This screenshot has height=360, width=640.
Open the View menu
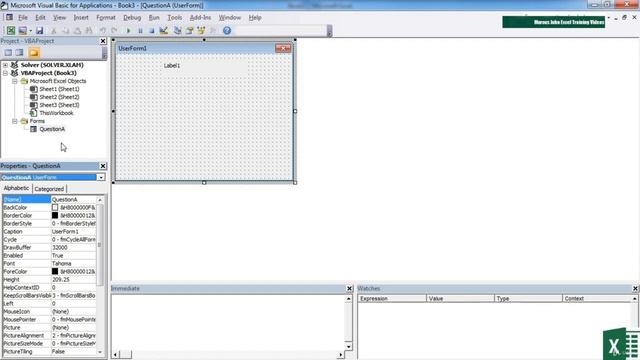click(x=60, y=18)
